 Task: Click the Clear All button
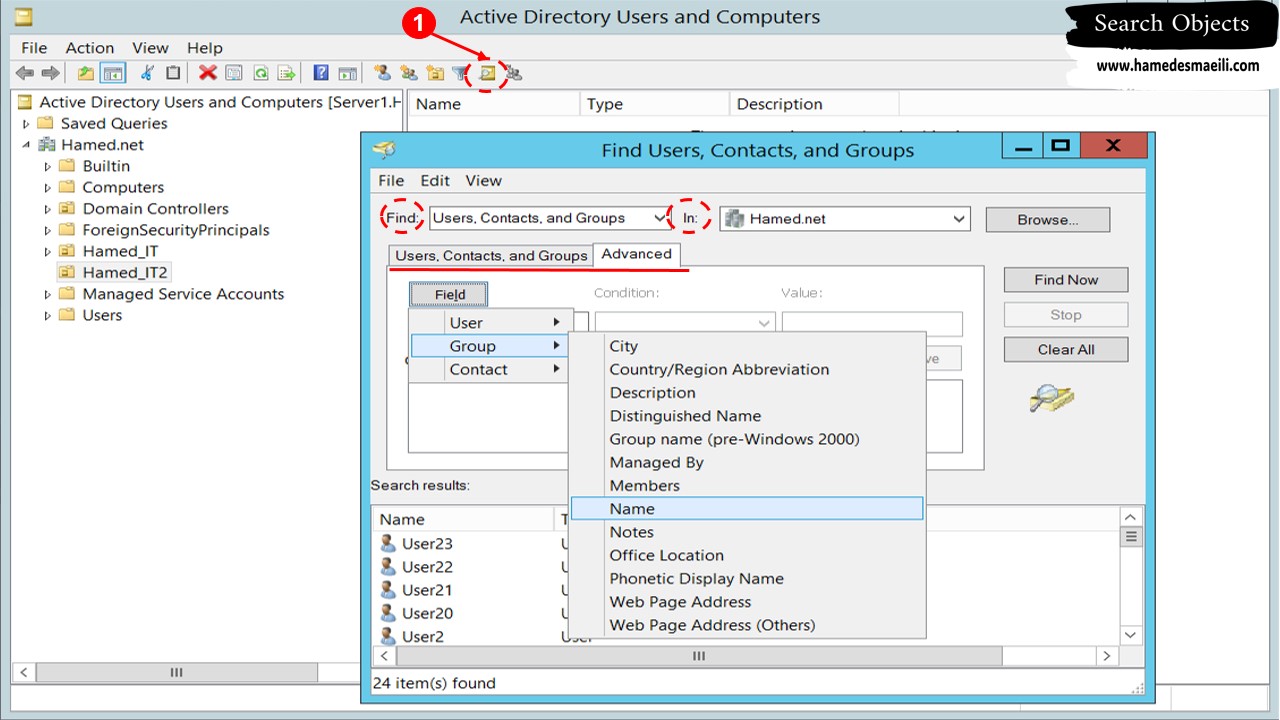pyautogui.click(x=1066, y=349)
